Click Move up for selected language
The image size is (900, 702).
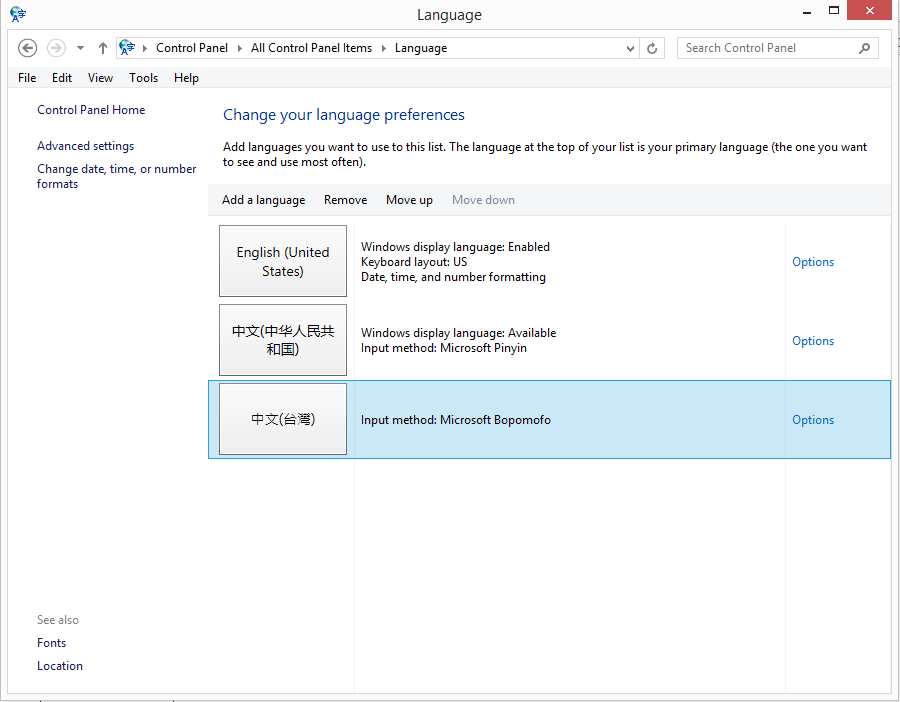tap(409, 200)
